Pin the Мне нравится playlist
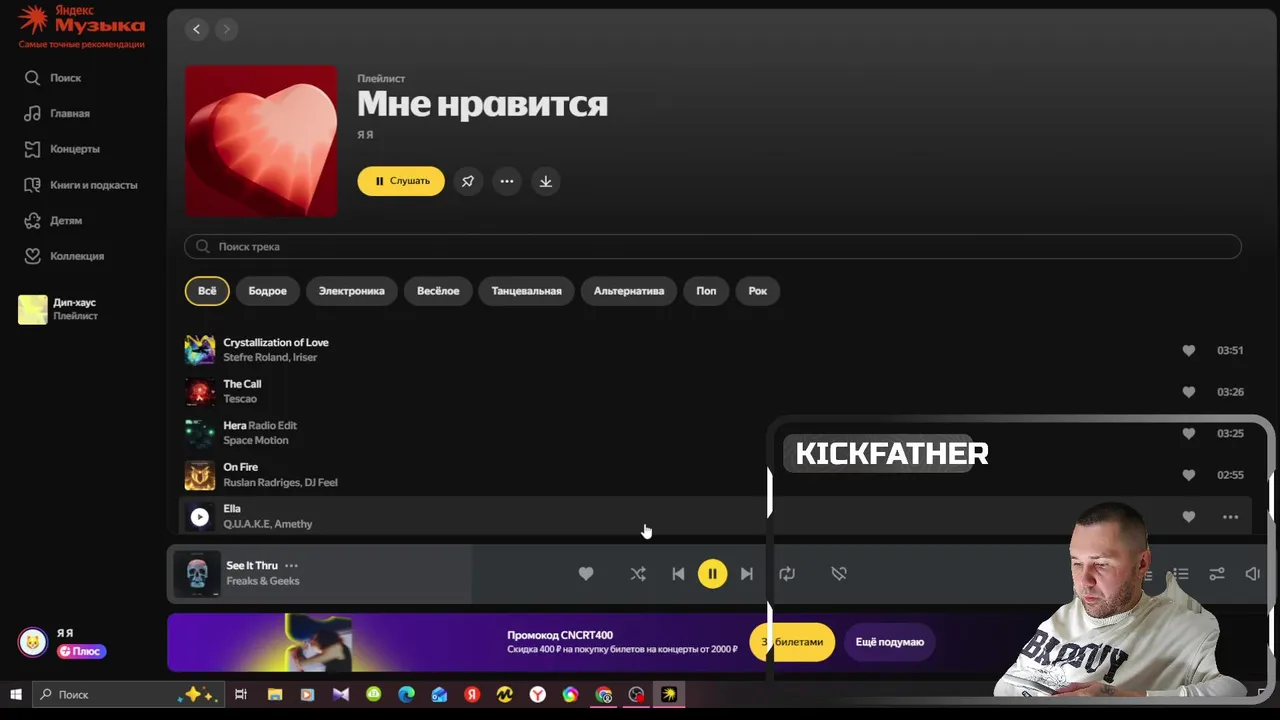 [x=468, y=181]
